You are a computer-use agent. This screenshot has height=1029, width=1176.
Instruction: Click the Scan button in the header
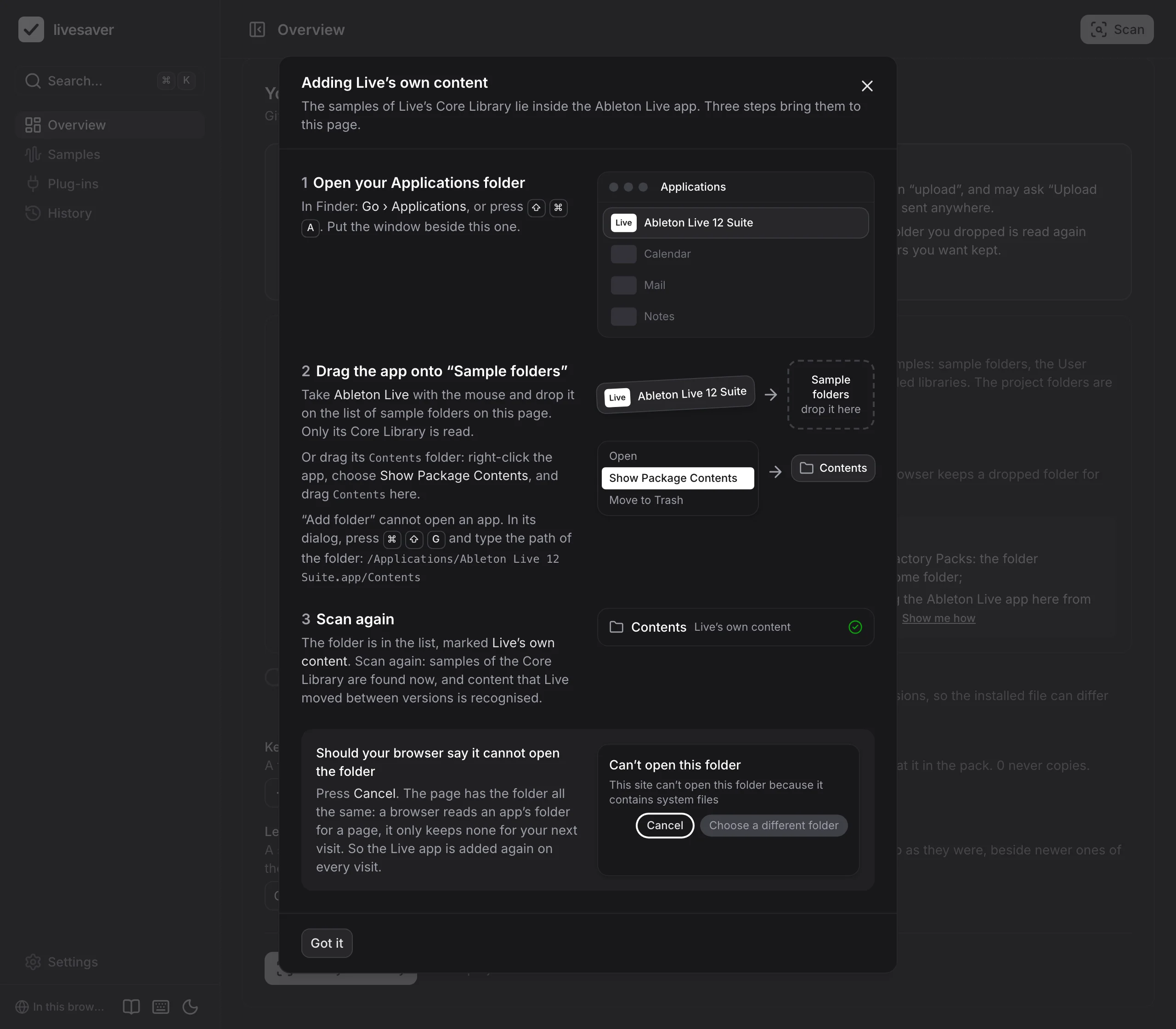click(x=1117, y=29)
